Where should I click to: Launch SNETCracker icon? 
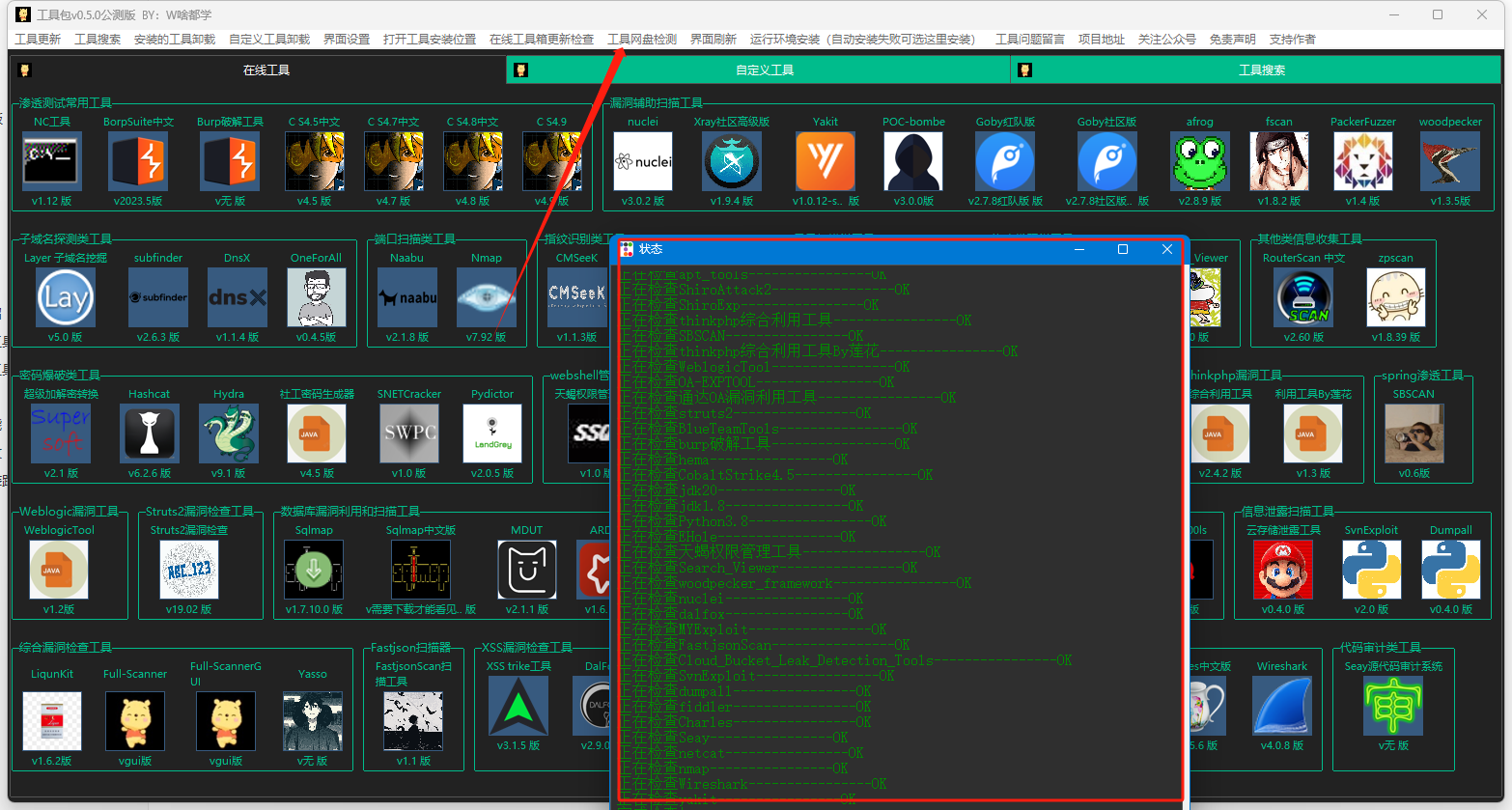[409, 433]
